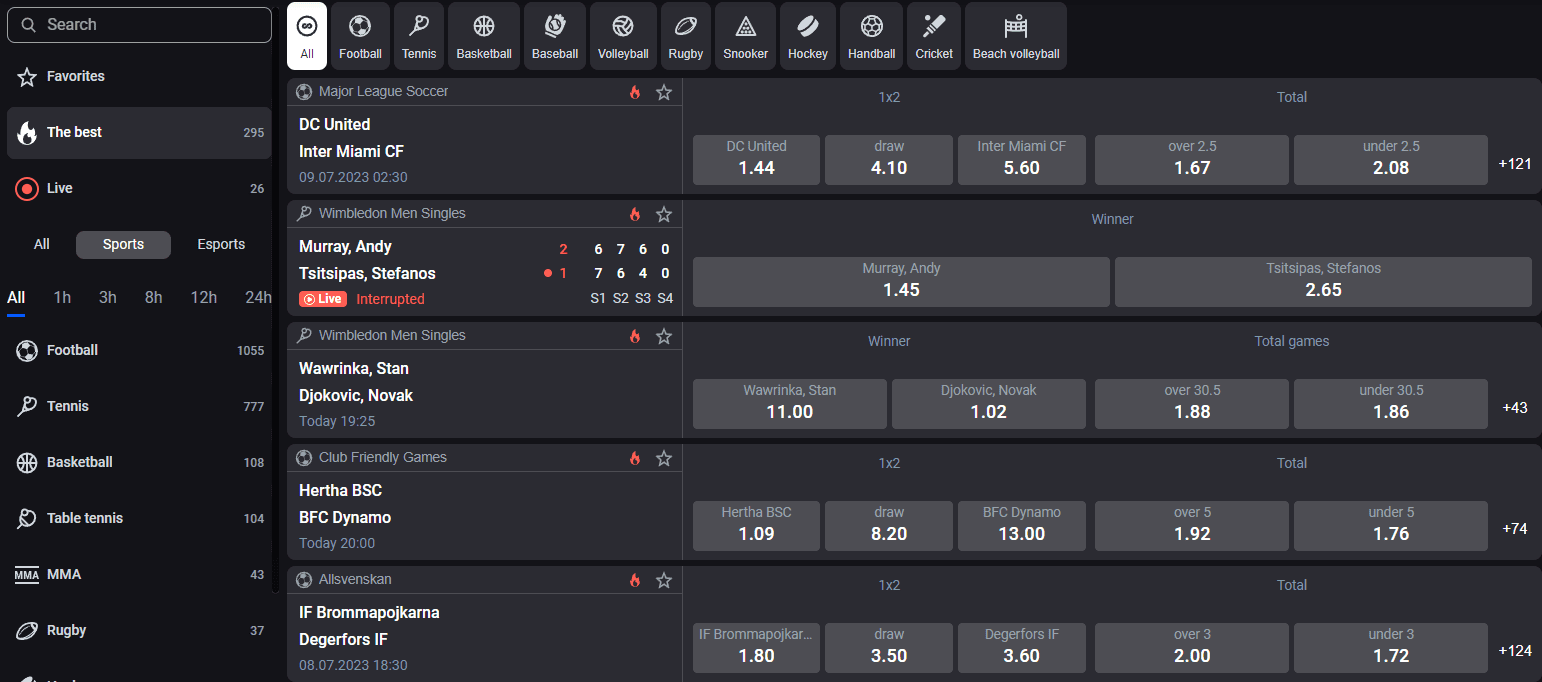Bet on DC United at 1.44 odds
This screenshot has height=682, width=1542.
click(x=756, y=160)
